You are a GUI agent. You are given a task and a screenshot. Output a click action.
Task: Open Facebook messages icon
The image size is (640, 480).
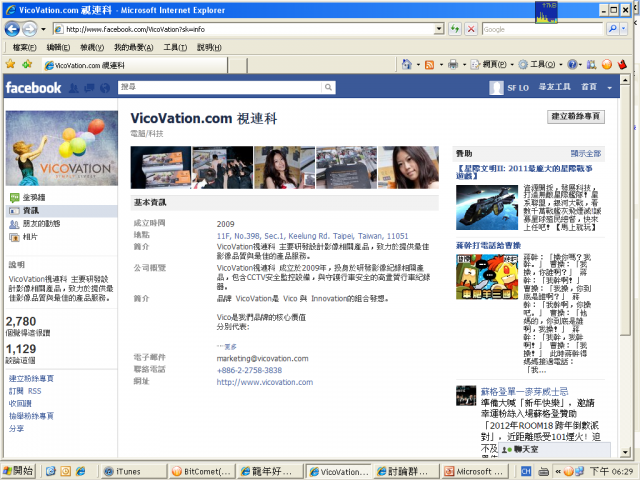[89, 88]
